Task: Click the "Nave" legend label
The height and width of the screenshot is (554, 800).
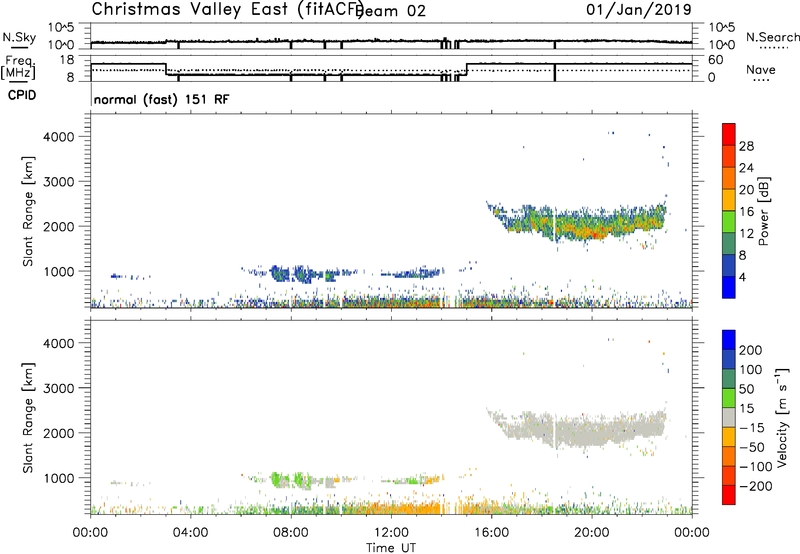Action: tap(761, 69)
